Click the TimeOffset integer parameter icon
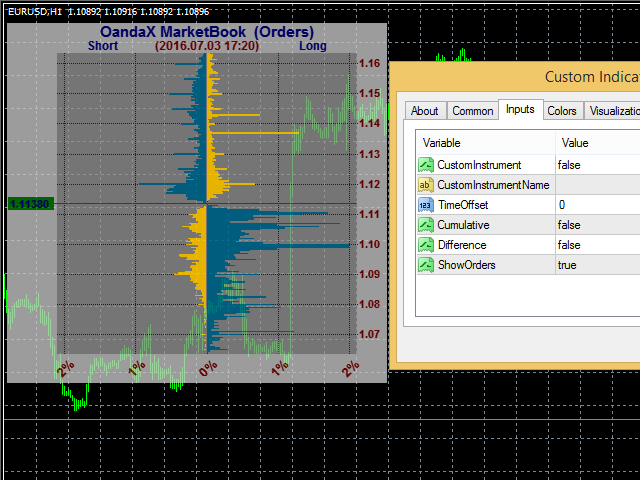 pyautogui.click(x=426, y=205)
